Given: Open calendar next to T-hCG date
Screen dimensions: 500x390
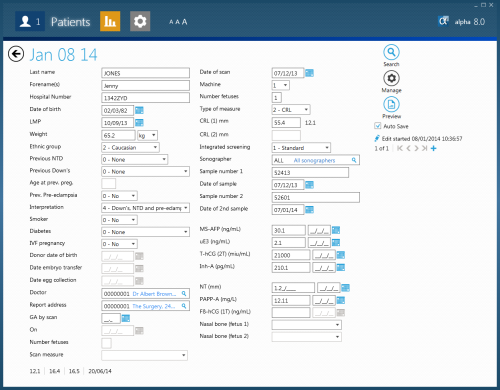Looking at the screenshot, I should [x=341, y=255].
